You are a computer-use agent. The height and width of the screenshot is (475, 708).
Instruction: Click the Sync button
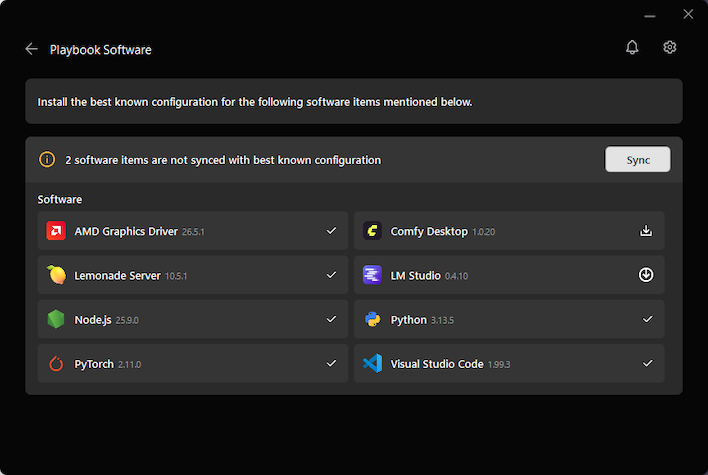(x=638, y=159)
